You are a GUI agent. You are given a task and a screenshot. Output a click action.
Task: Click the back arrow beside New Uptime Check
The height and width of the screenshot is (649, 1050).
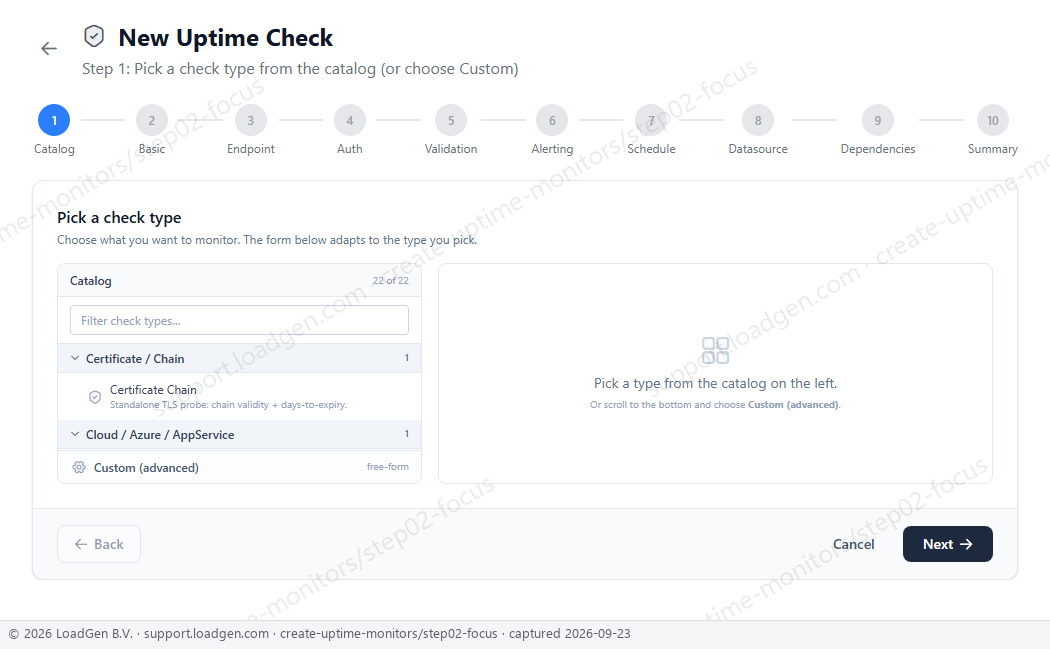click(x=49, y=48)
